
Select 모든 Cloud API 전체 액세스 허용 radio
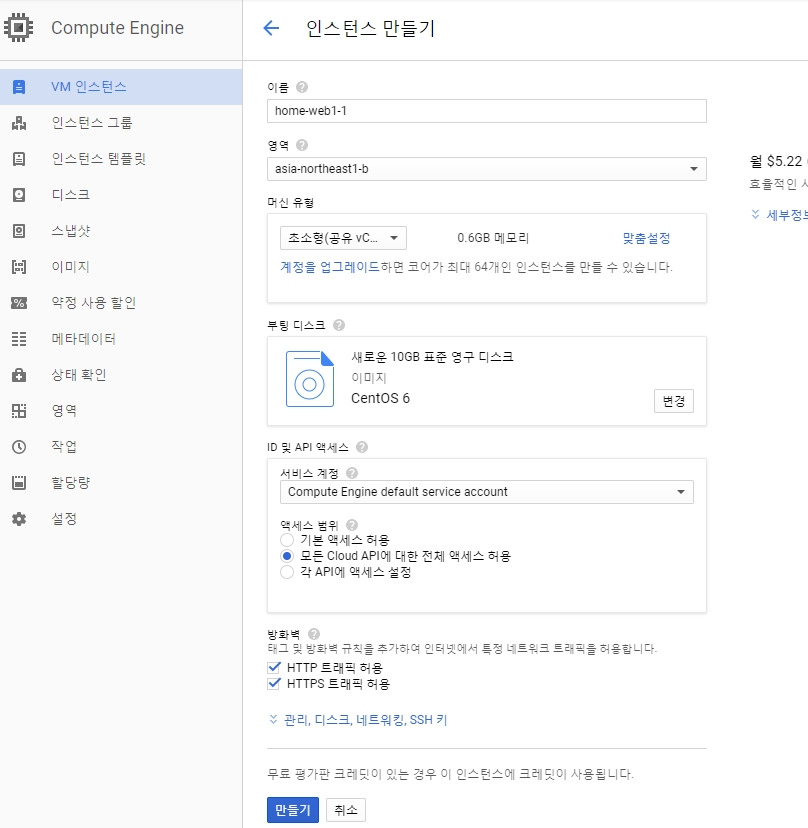[x=287, y=556]
